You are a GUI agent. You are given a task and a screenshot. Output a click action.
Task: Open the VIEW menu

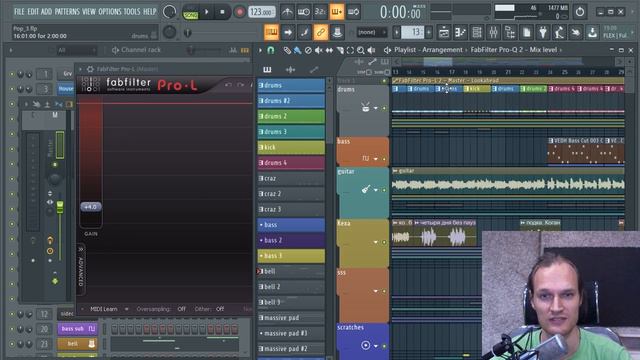pyautogui.click(x=89, y=11)
